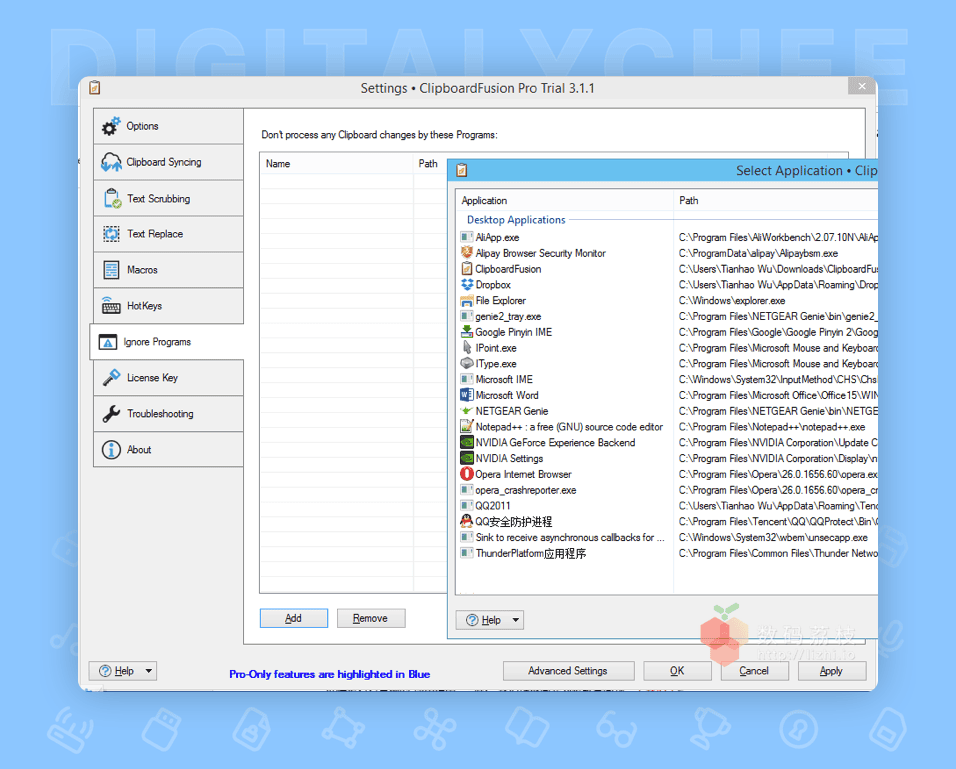
Task: Select Sink to receive asynchronous callbacks entry
Action: (x=569, y=538)
